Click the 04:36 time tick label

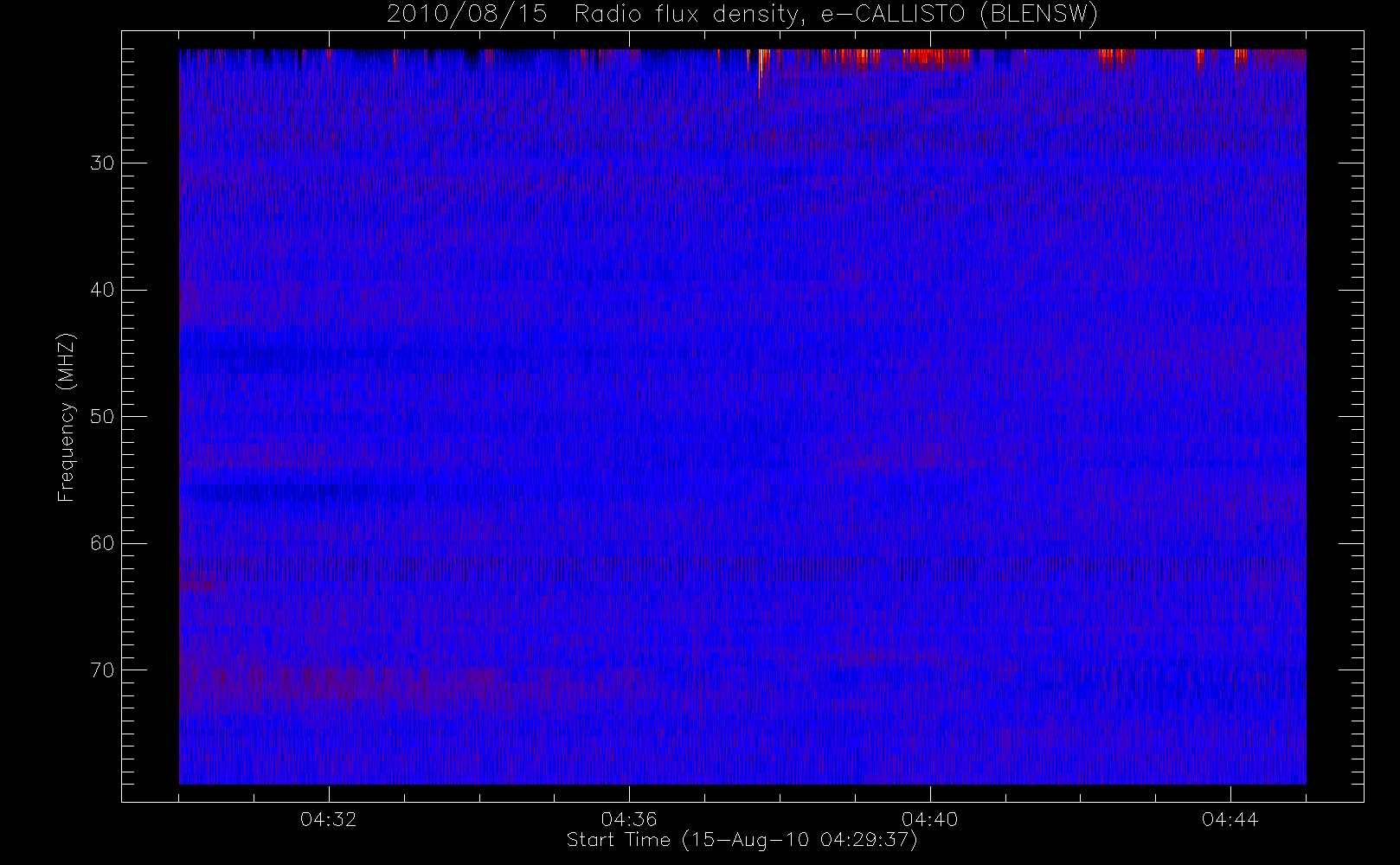pyautogui.click(x=629, y=819)
